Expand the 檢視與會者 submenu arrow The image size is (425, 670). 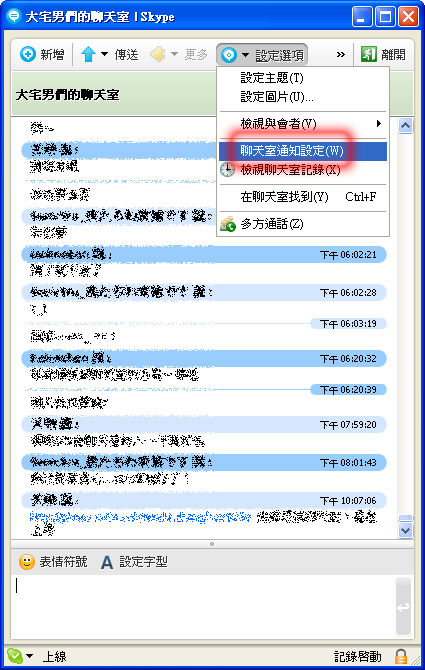tap(378, 124)
